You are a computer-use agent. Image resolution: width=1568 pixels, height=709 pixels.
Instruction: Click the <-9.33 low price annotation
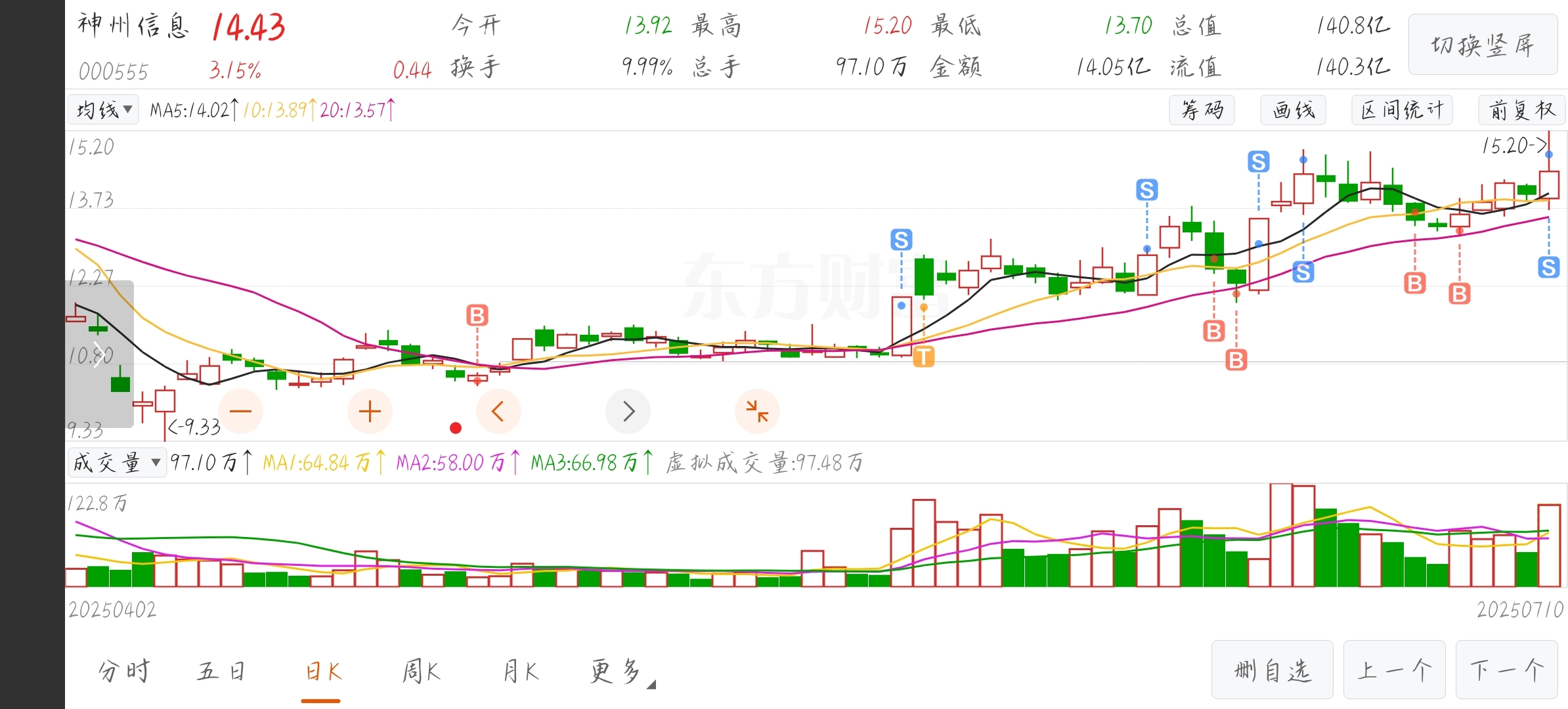click(x=194, y=427)
